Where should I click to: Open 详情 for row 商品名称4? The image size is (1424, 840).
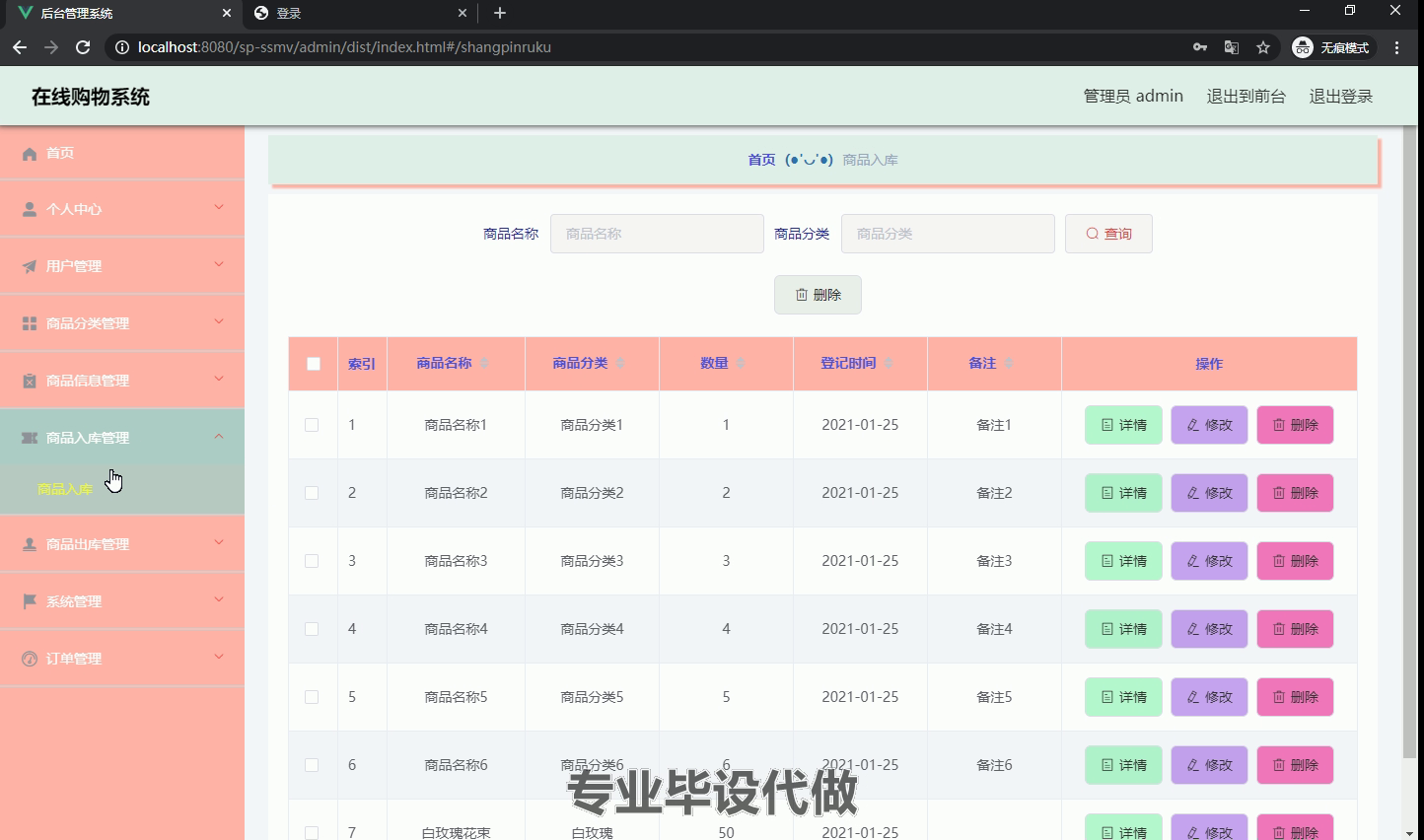click(1123, 629)
